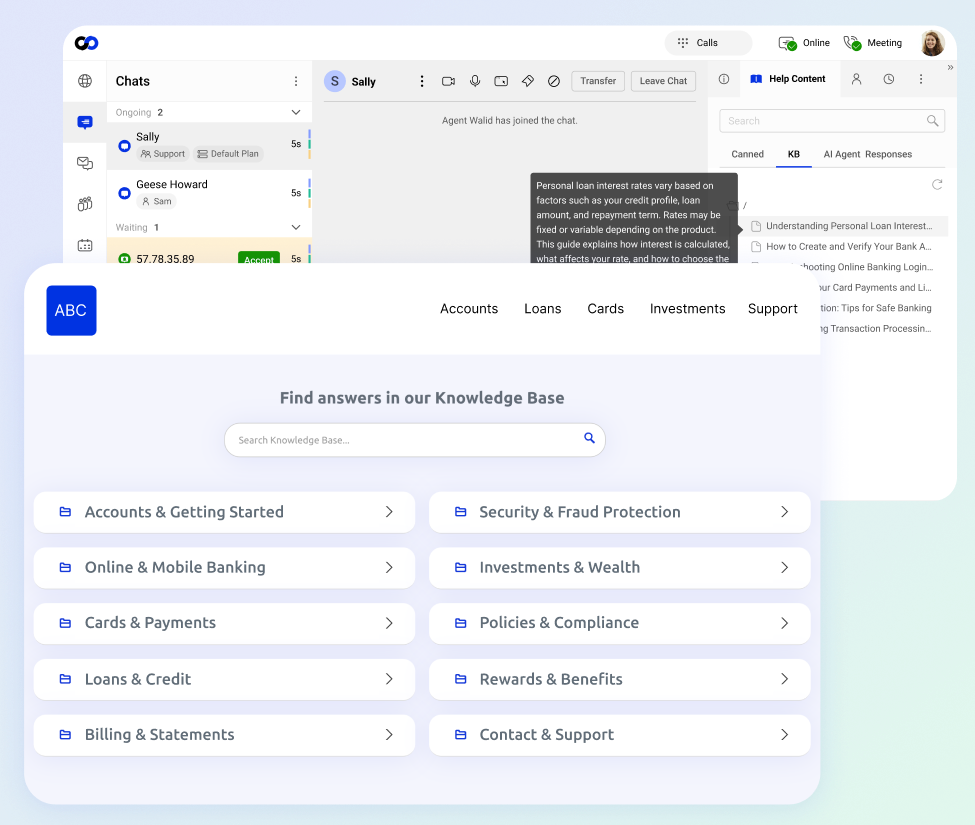
Task: Select the Chats icon in the sidebar
Action: (85, 122)
